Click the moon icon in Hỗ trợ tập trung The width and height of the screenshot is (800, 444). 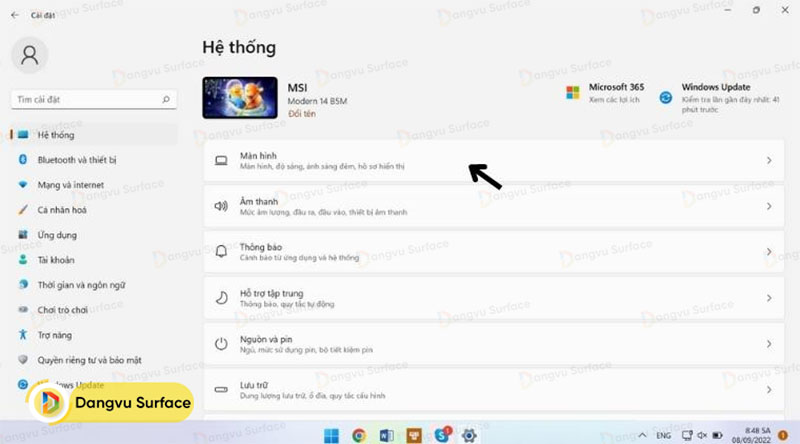[x=221, y=298]
